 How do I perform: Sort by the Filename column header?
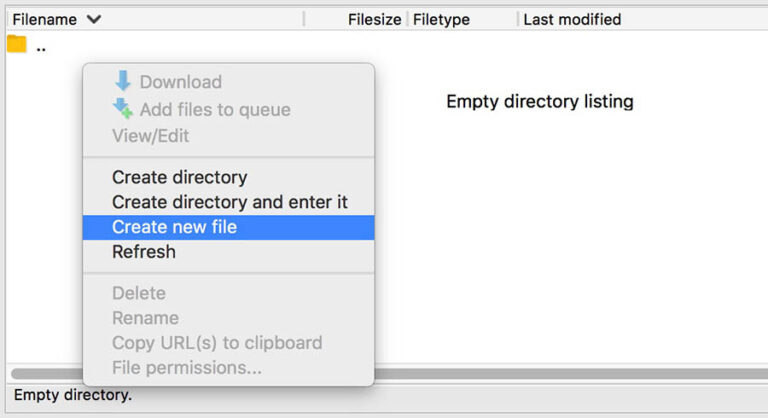(x=45, y=19)
